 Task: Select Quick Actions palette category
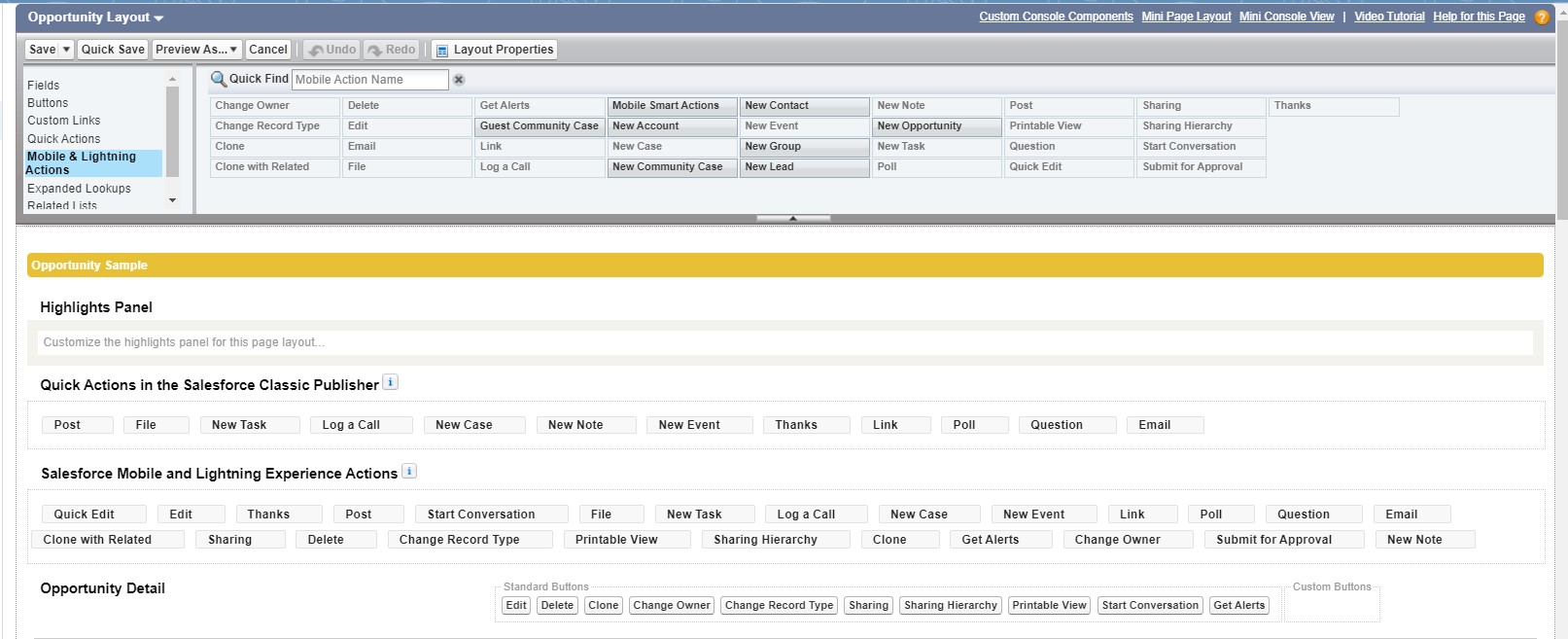[64, 139]
